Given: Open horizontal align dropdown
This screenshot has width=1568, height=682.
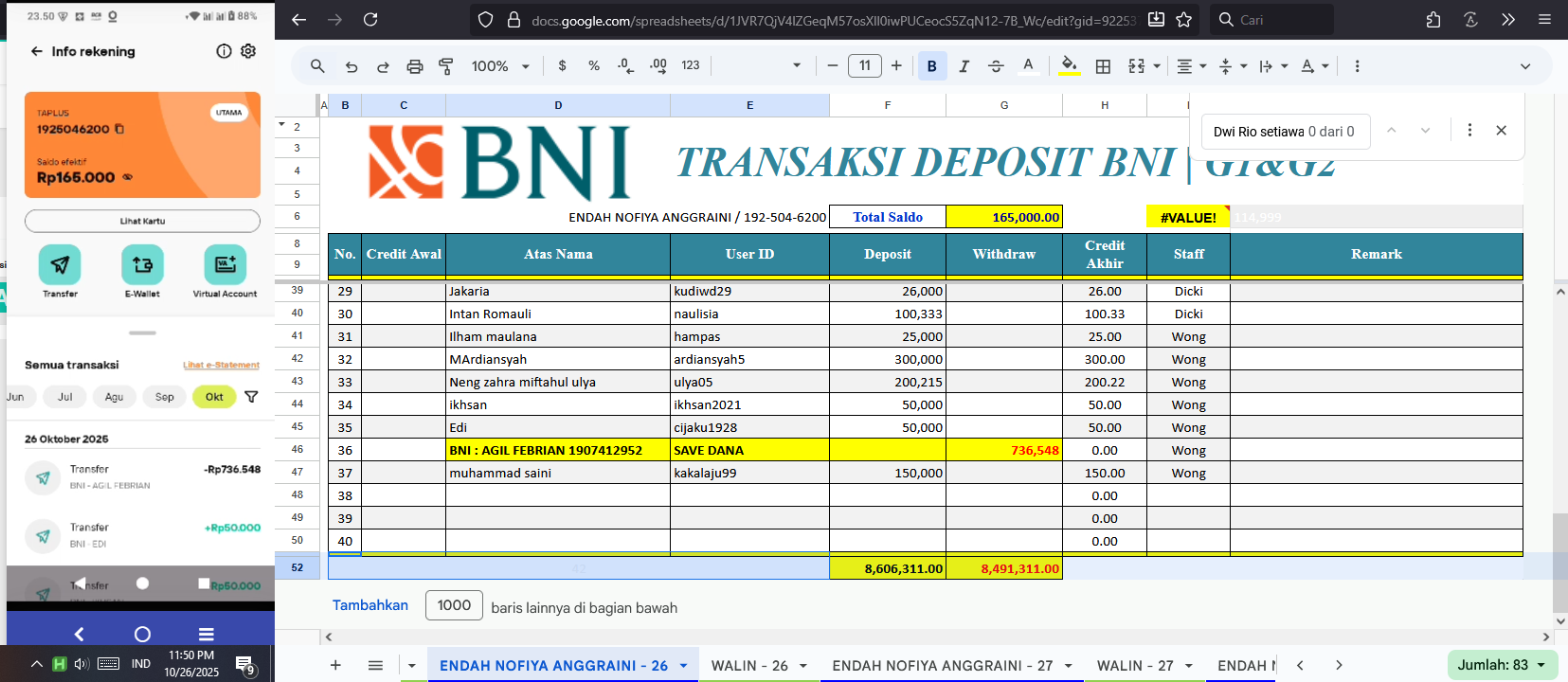Looking at the screenshot, I should click(1191, 66).
